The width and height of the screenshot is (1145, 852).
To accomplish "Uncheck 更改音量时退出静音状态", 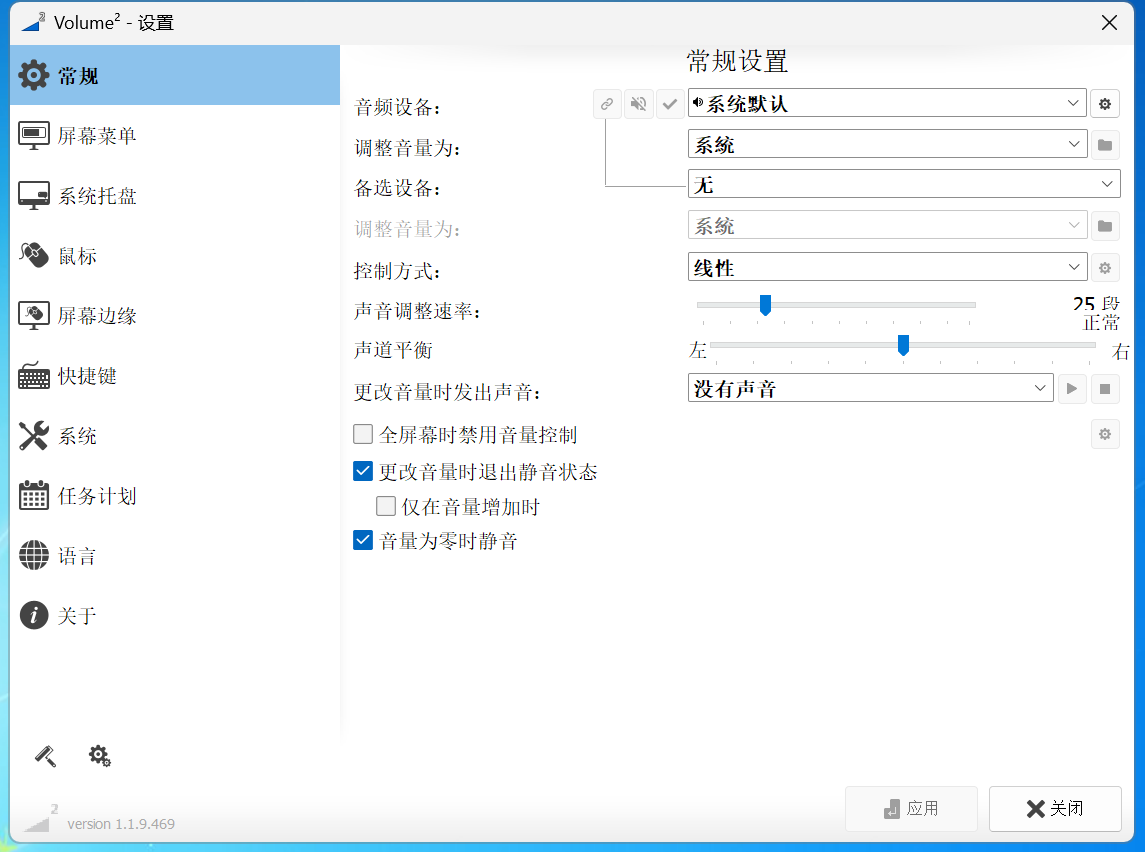I will 363,471.
